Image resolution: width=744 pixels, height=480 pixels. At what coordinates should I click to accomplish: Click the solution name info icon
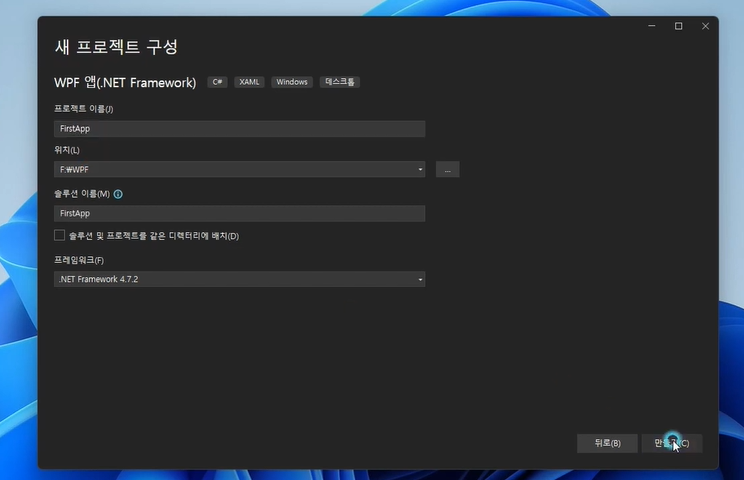click(118, 194)
